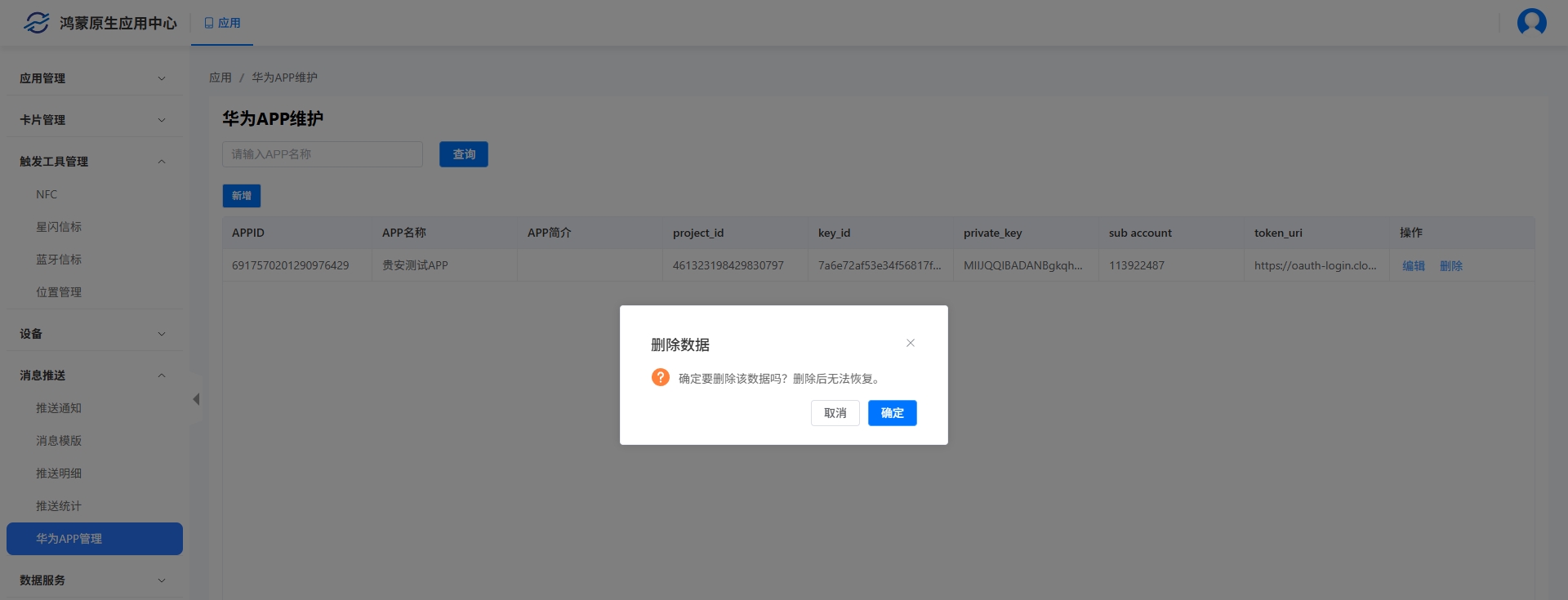Cancel deletion with 取消 button
The height and width of the screenshot is (600, 1568).
point(835,413)
